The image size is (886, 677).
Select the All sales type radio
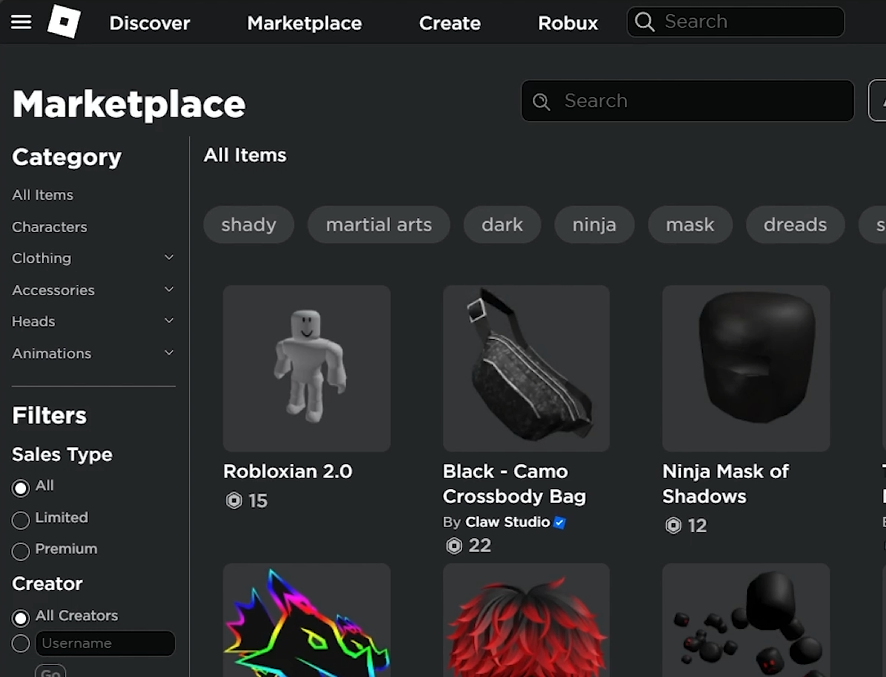point(21,488)
